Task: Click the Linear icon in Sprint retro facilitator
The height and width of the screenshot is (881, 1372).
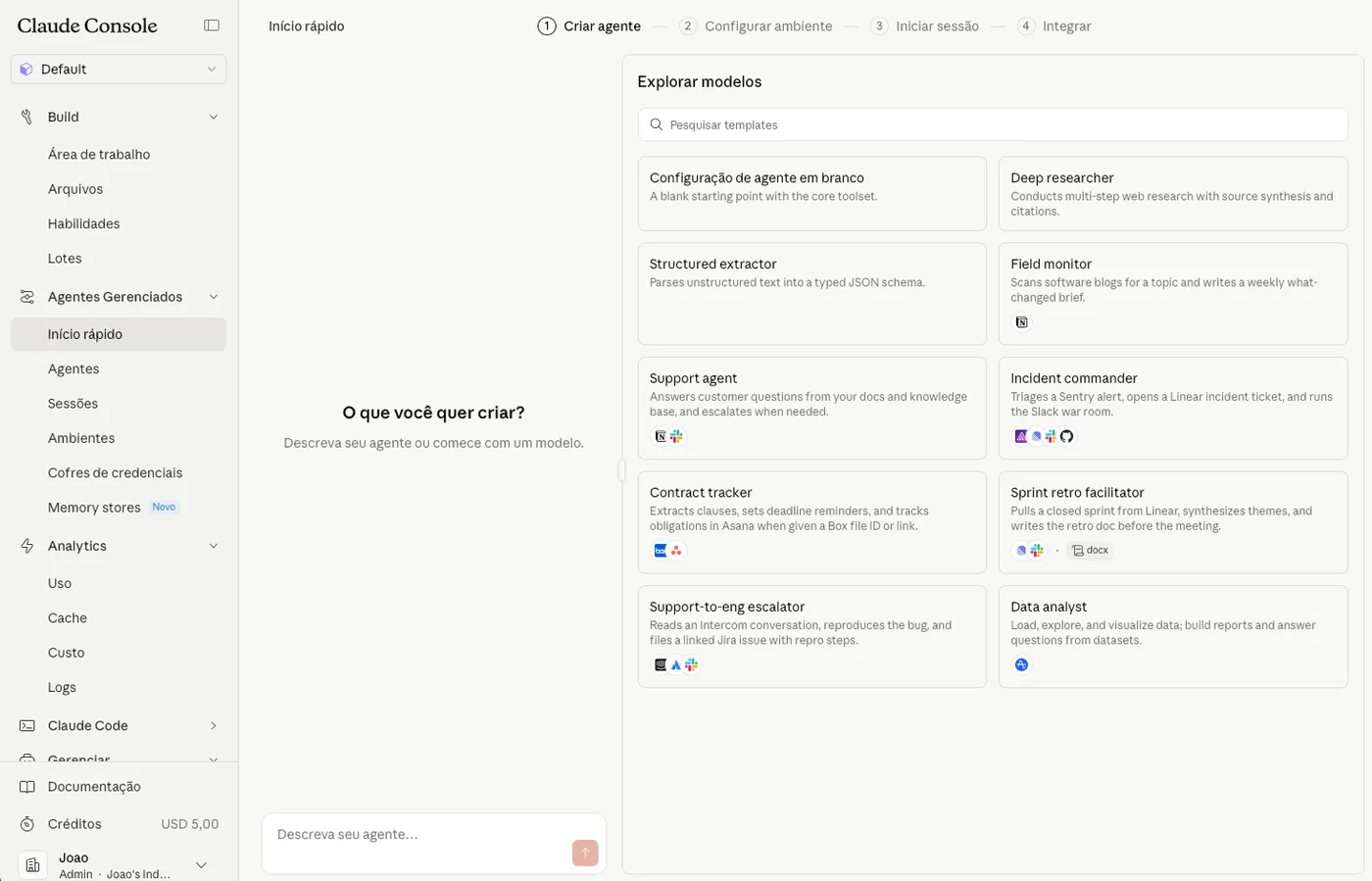Action: [1021, 551]
